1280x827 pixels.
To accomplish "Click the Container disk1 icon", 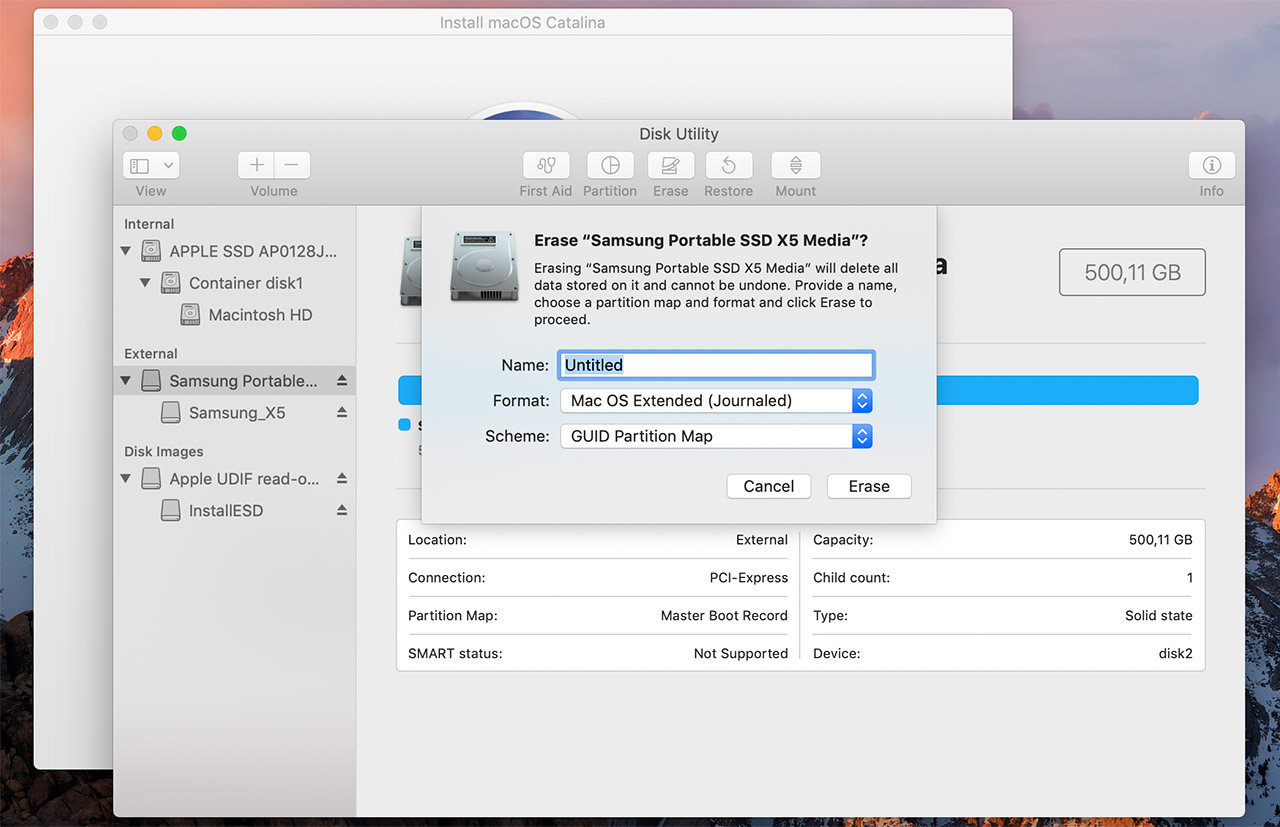I will coord(171,283).
